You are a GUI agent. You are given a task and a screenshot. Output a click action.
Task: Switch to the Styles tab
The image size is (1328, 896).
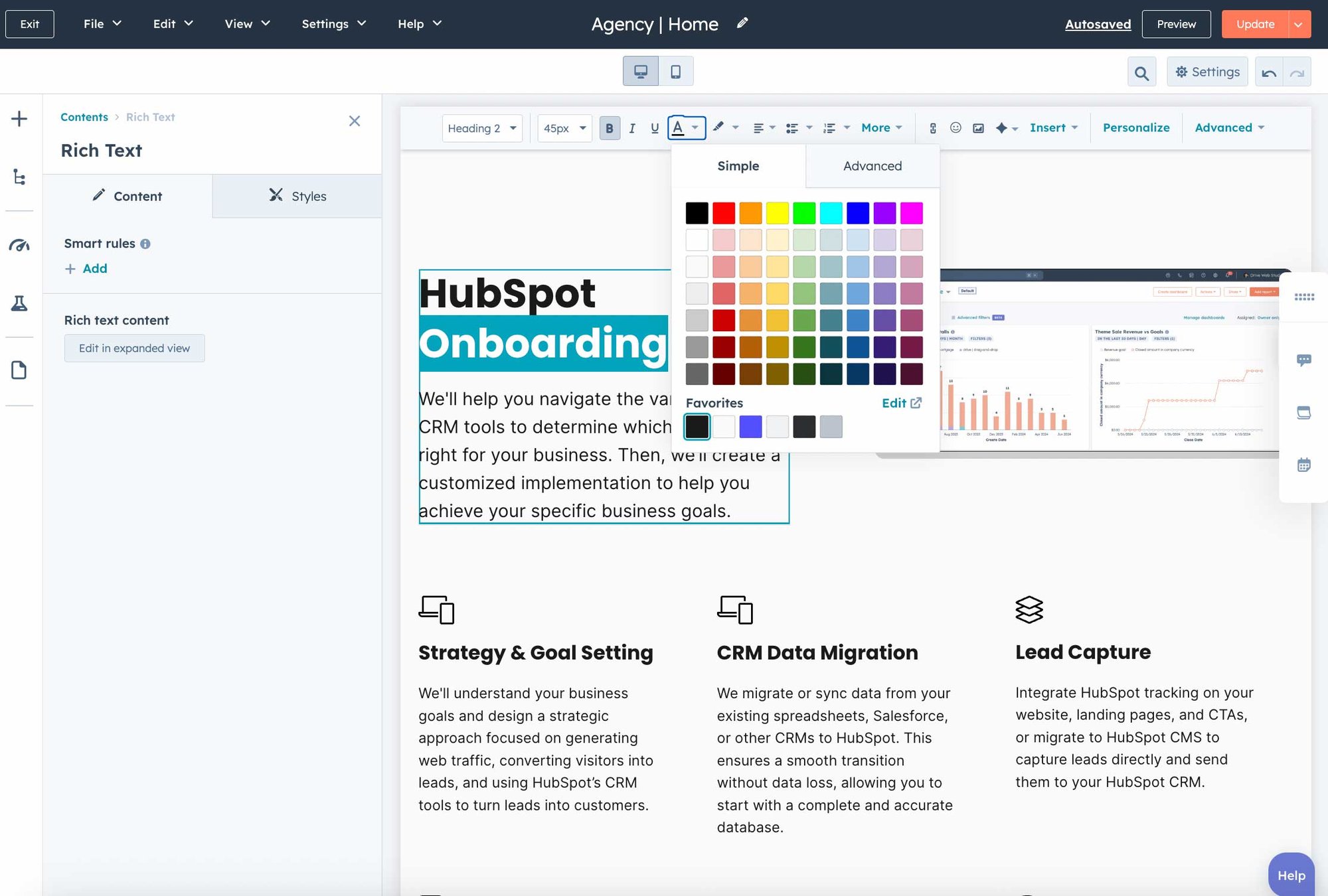(x=297, y=196)
